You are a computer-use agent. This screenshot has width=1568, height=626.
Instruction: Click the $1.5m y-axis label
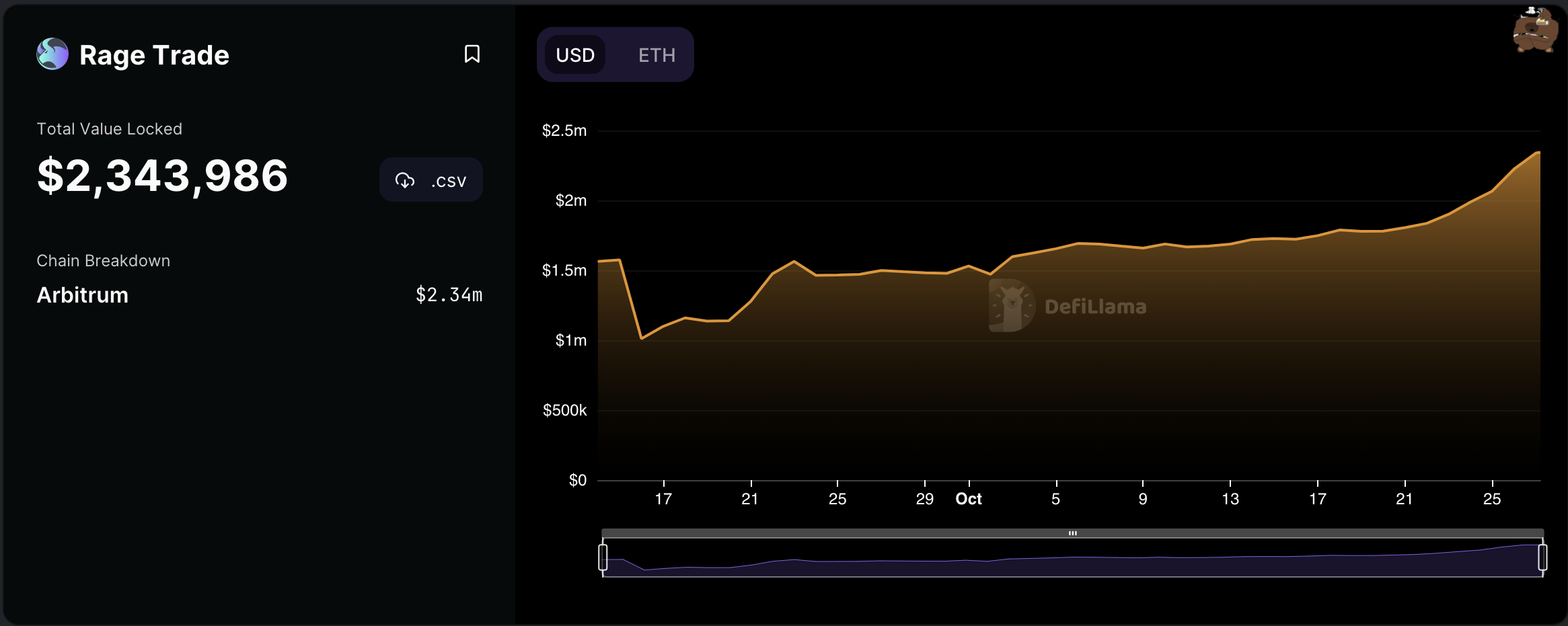click(x=564, y=270)
